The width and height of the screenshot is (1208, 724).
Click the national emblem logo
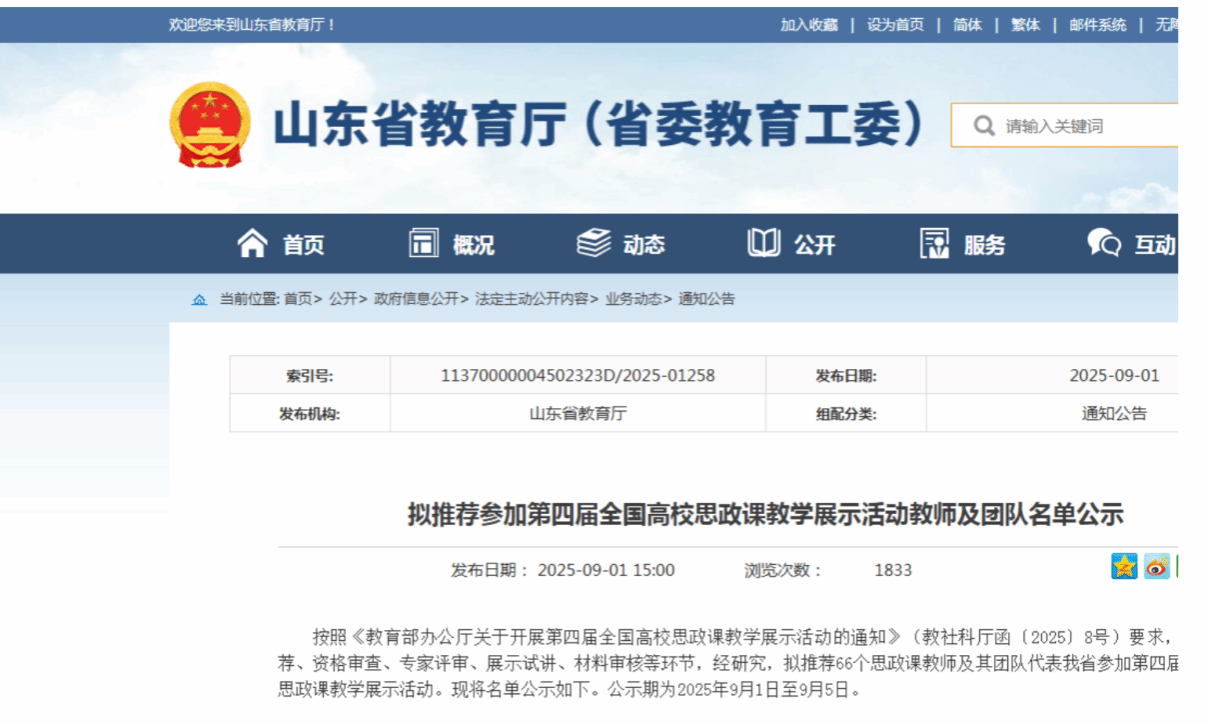209,125
